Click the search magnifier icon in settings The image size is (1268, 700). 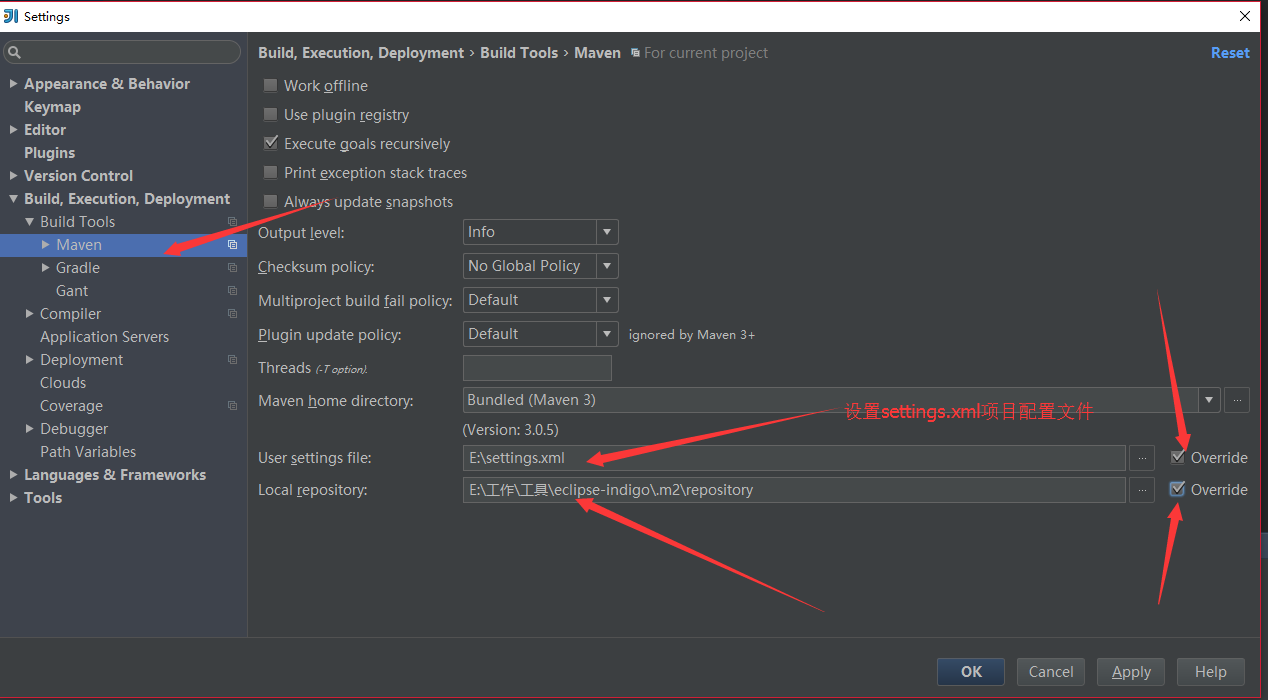14,52
